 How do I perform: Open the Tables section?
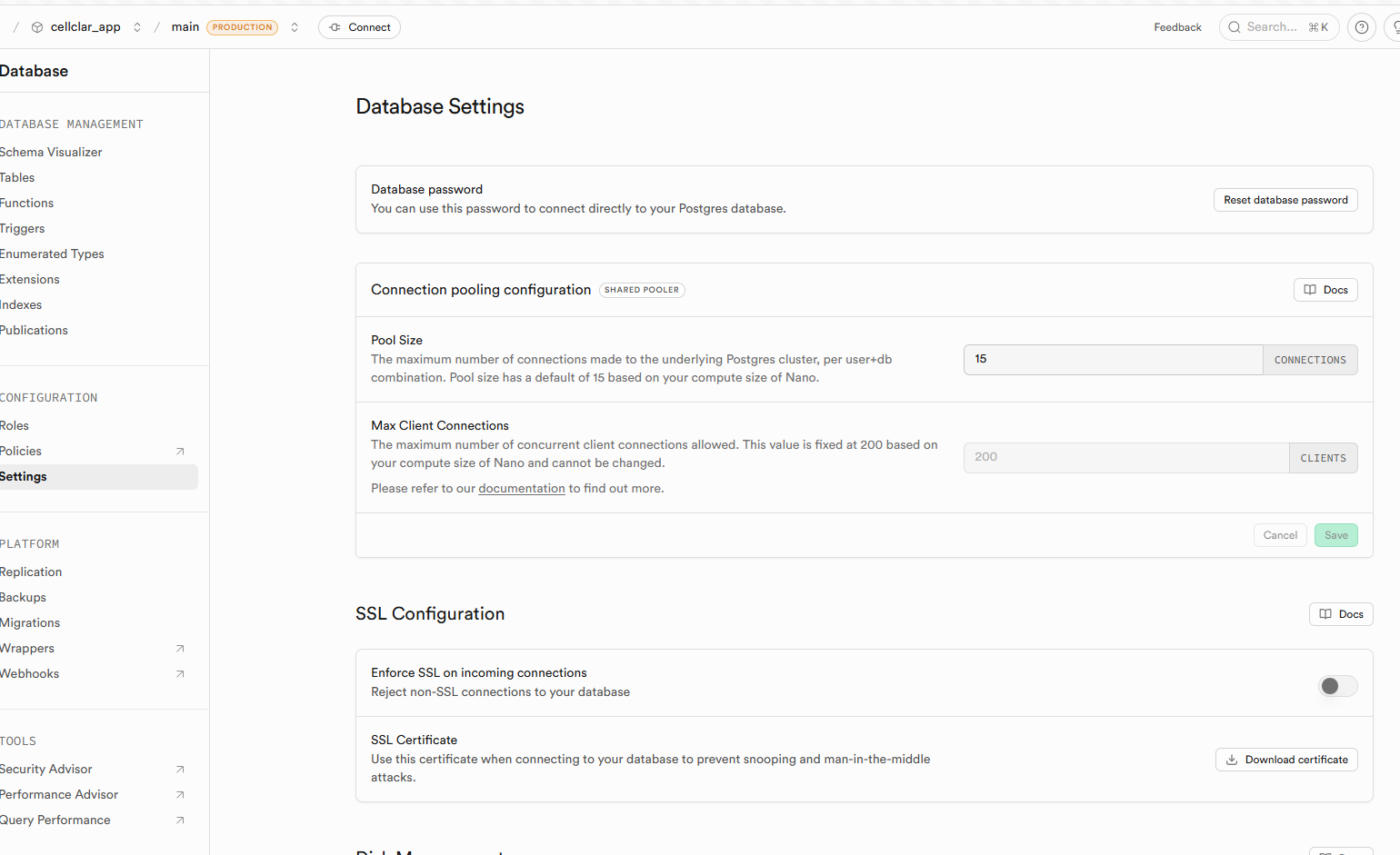tap(17, 177)
